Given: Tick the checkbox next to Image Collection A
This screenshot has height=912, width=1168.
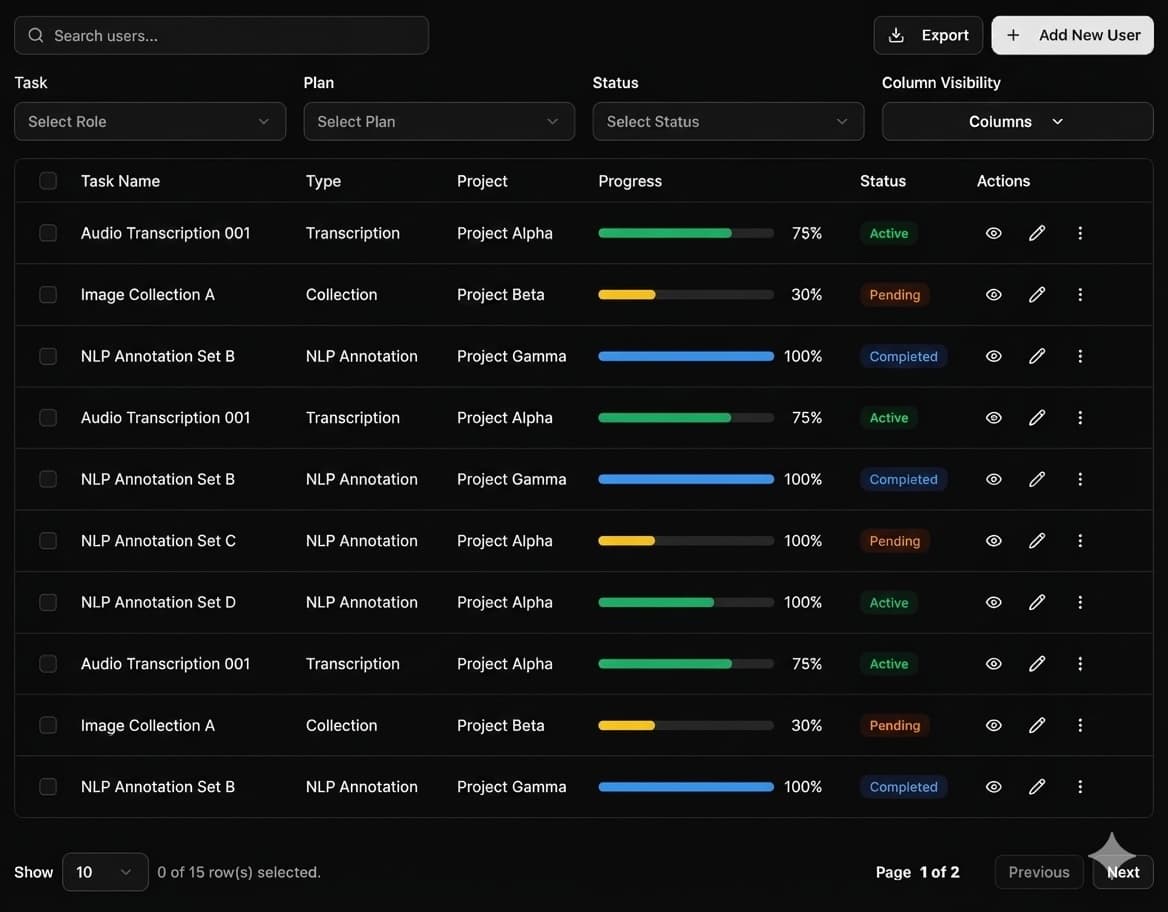Looking at the screenshot, I should (48, 294).
